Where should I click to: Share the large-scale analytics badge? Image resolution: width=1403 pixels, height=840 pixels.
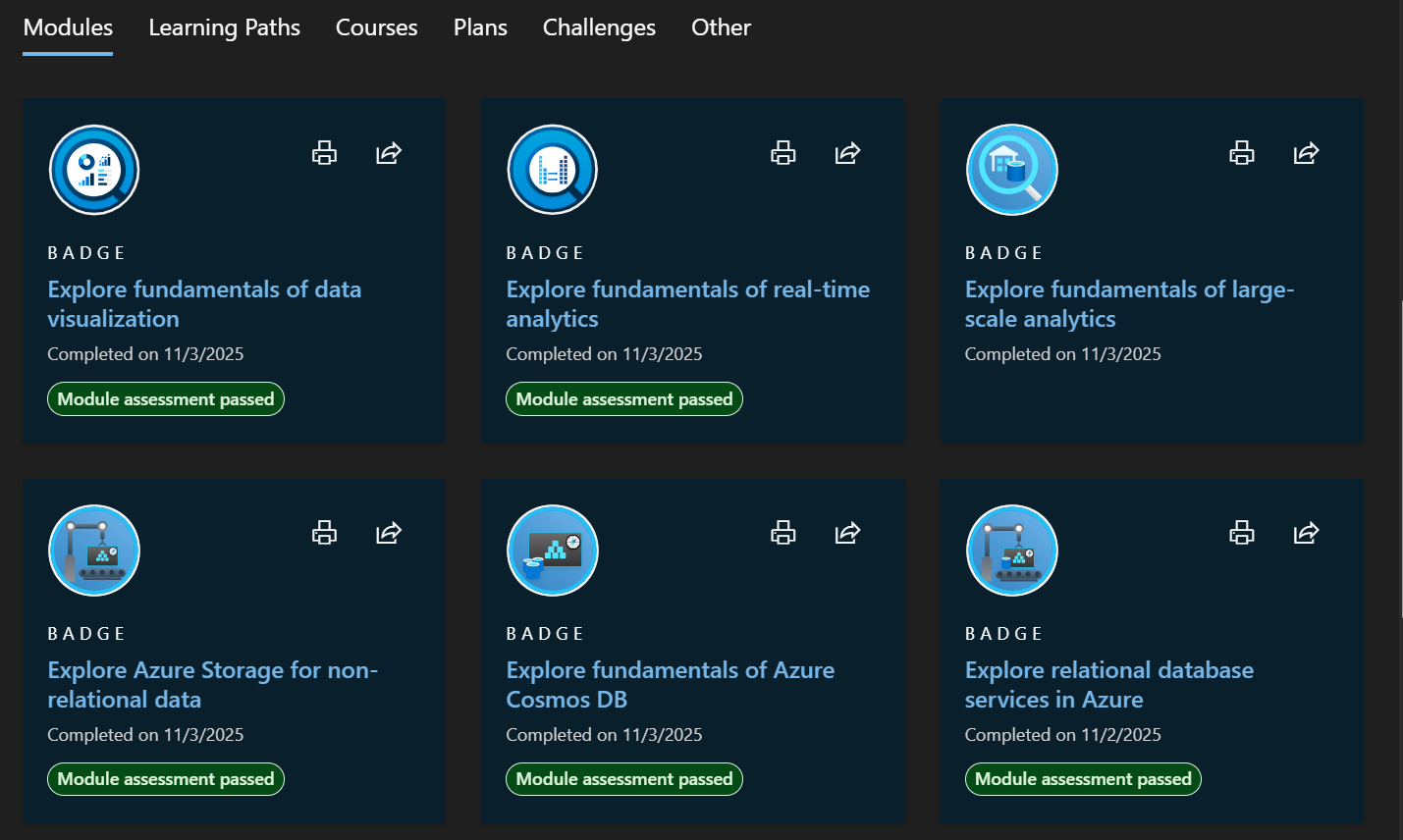pos(1306,153)
